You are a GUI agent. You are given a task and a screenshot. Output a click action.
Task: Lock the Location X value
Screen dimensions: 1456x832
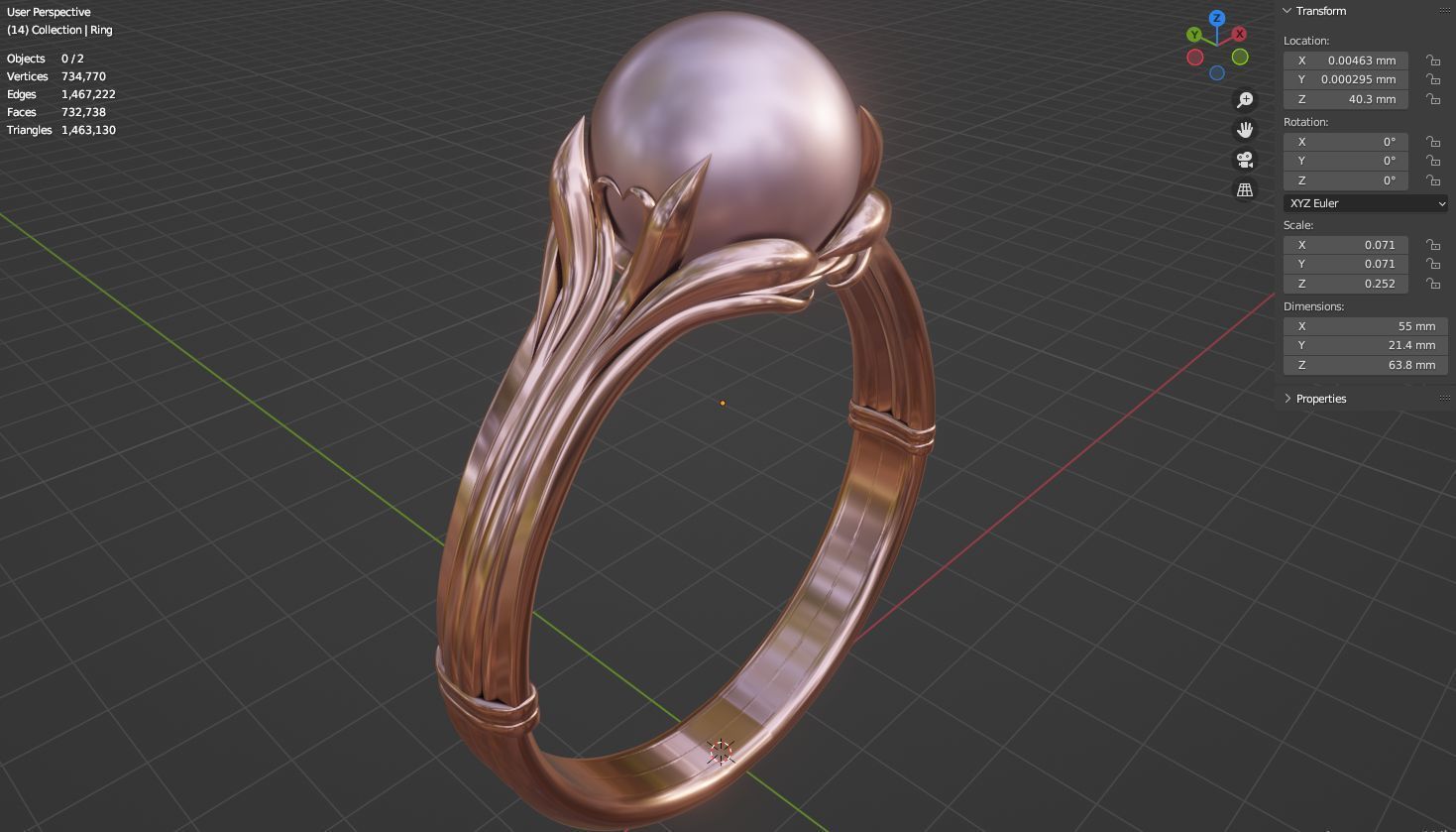(1433, 60)
